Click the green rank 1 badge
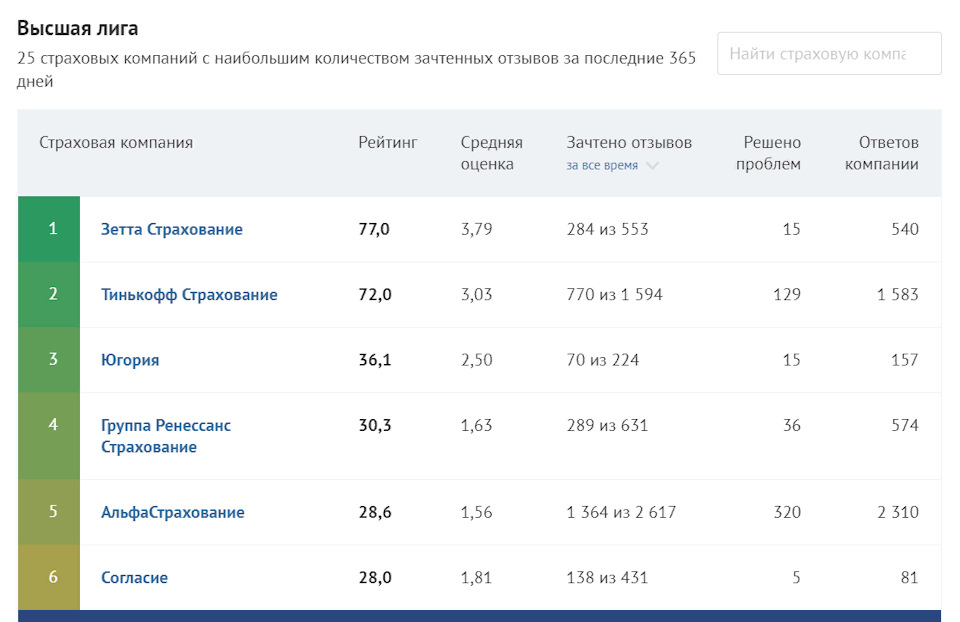The width and height of the screenshot is (960, 622). (x=53, y=229)
